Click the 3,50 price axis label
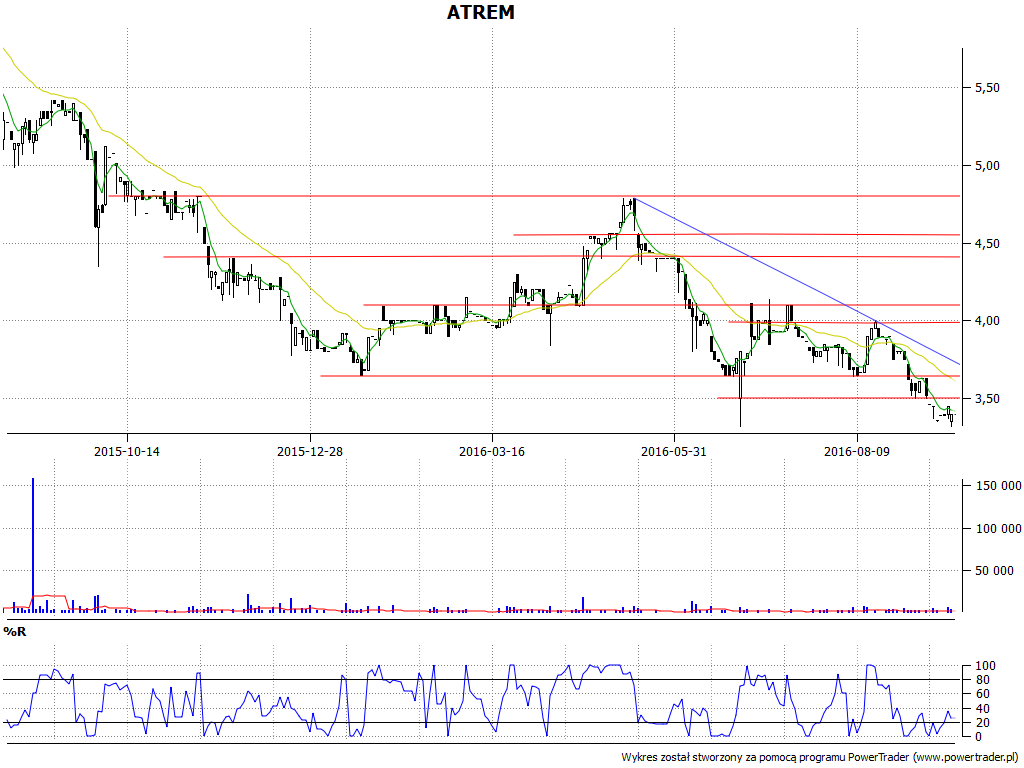The image size is (1024, 768). [x=987, y=398]
